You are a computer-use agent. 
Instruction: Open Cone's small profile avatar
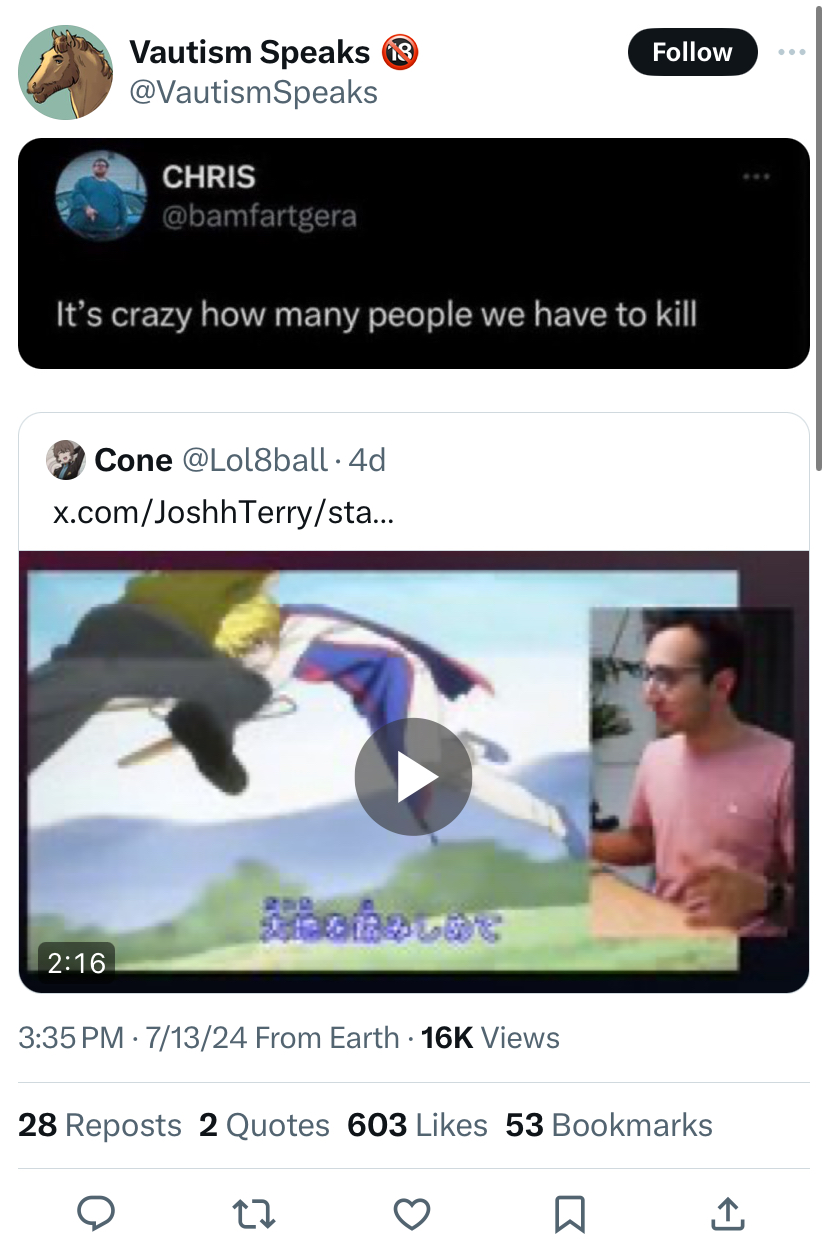66,460
